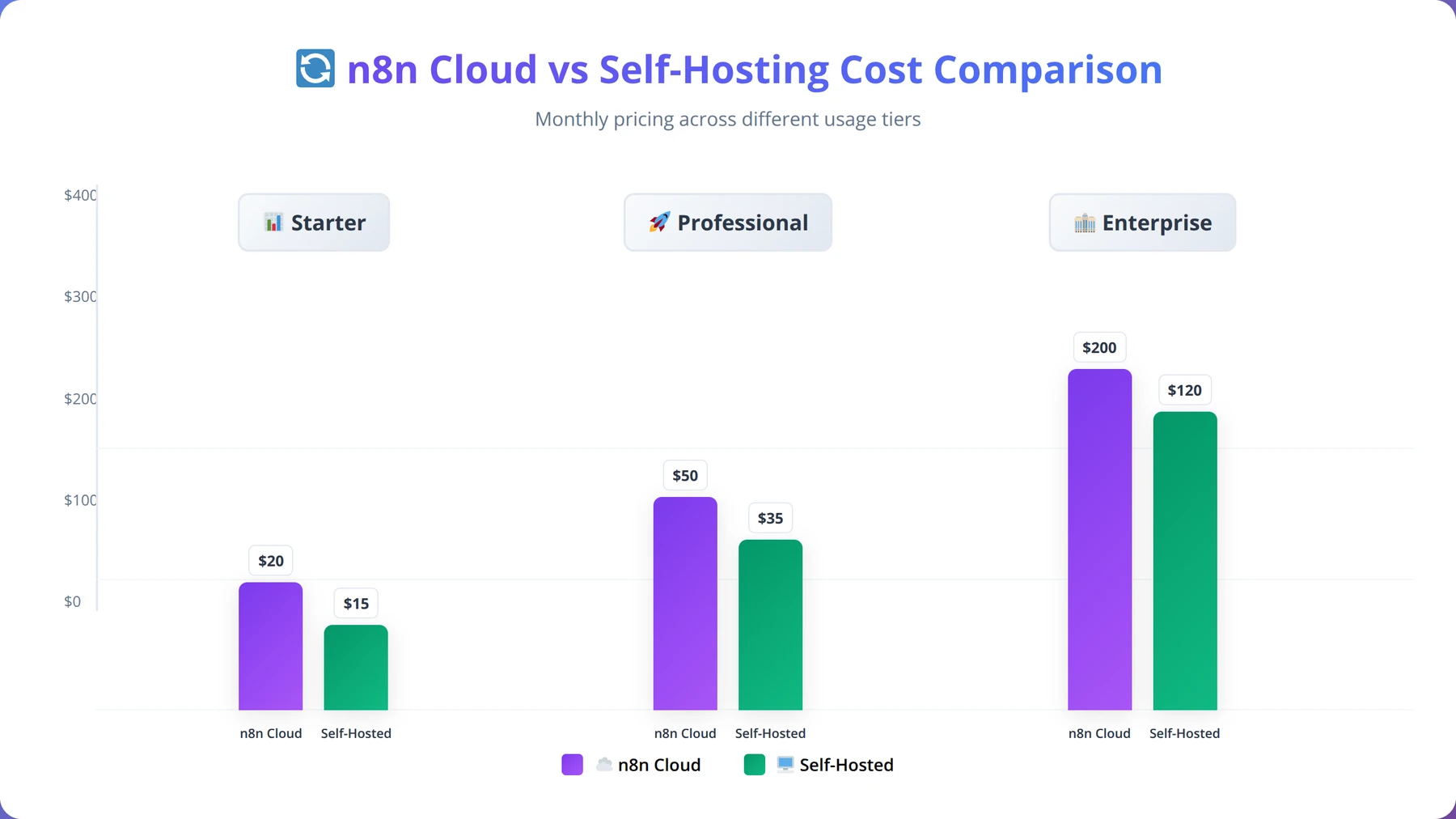
Task: Click the building icon in the Enterprise badge
Action: click(1085, 223)
